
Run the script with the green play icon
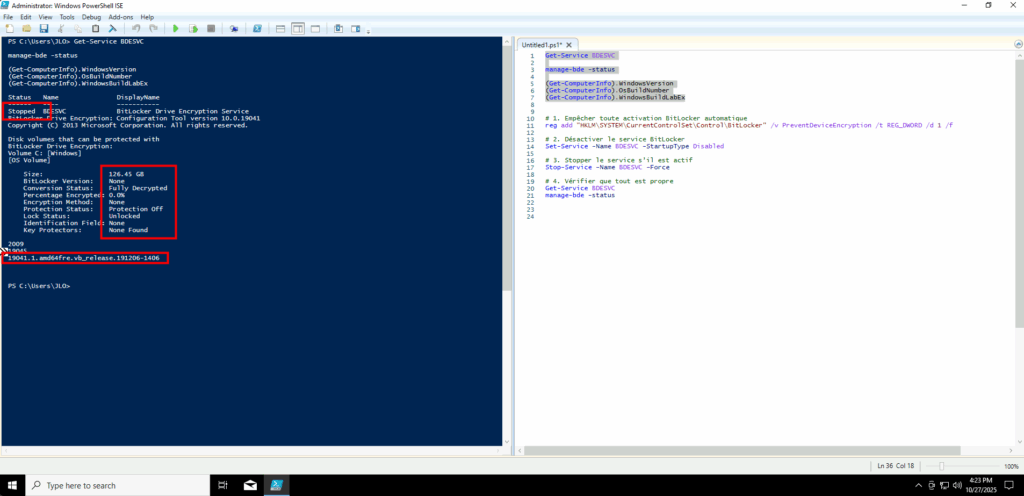click(176, 28)
